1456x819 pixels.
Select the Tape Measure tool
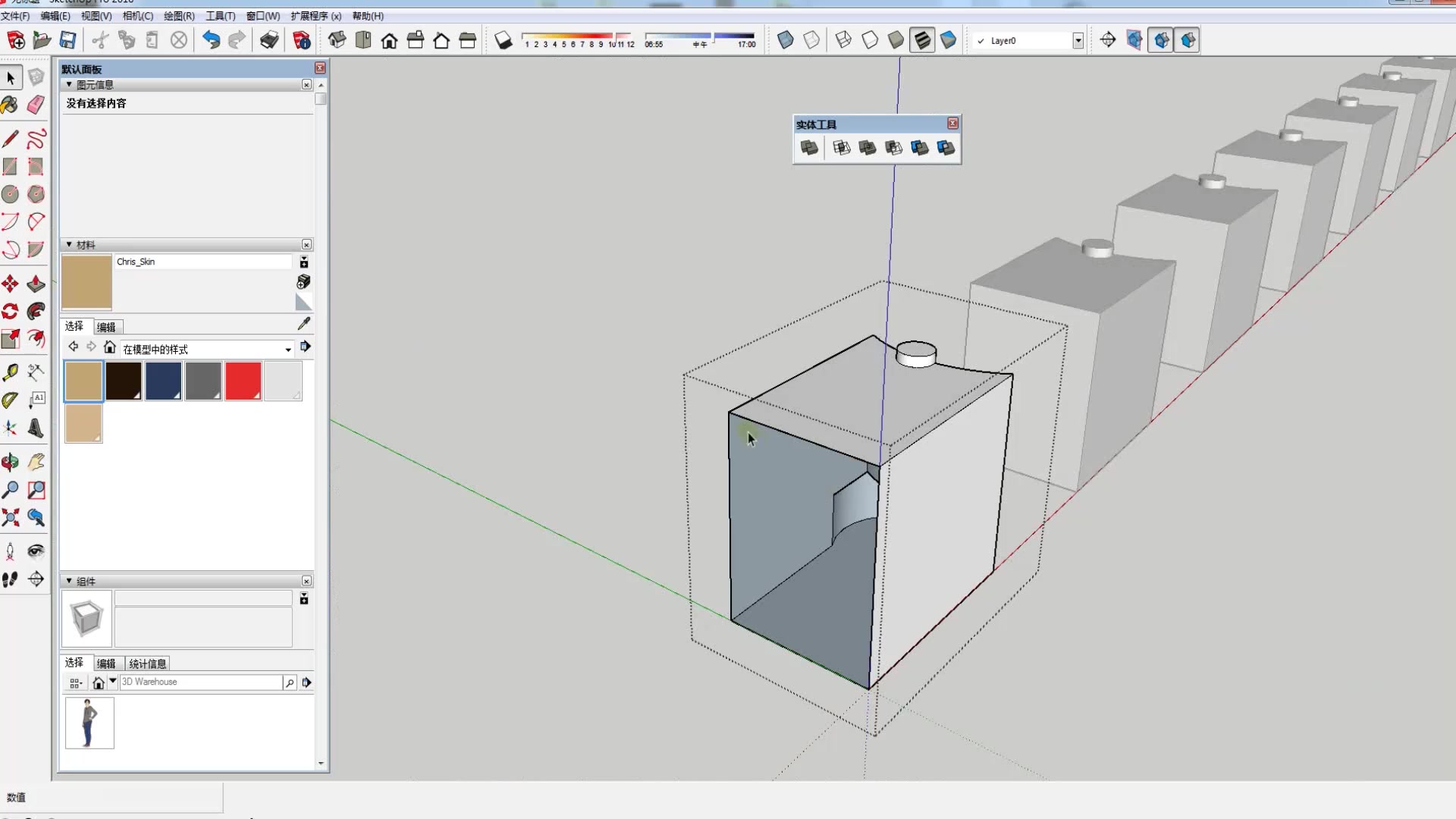pyautogui.click(x=10, y=372)
